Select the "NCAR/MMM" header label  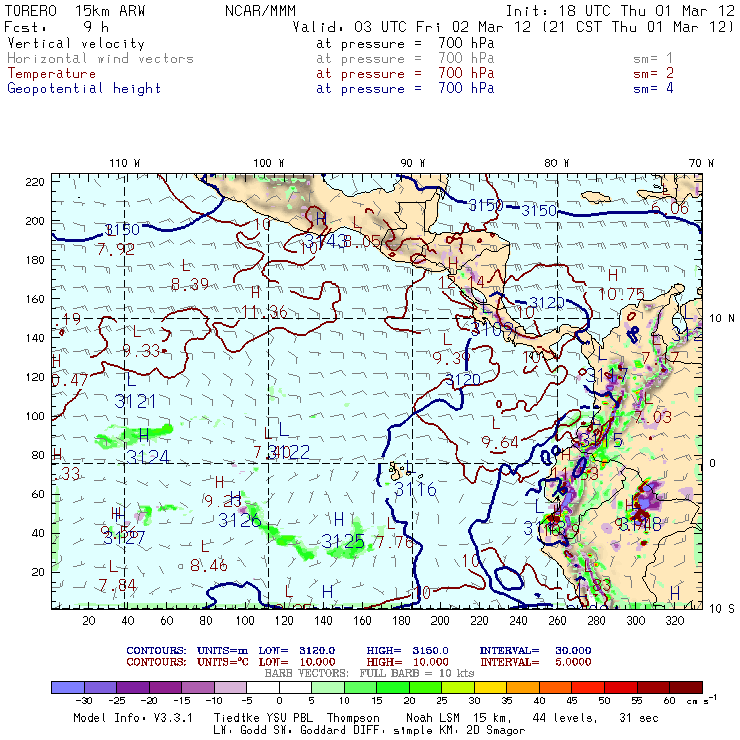click(260, 11)
